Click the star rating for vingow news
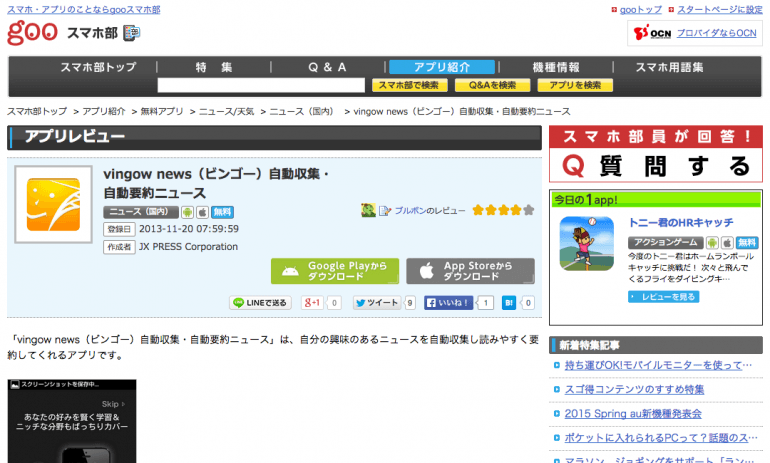Viewport: 770px width, 463px height. pos(503,210)
